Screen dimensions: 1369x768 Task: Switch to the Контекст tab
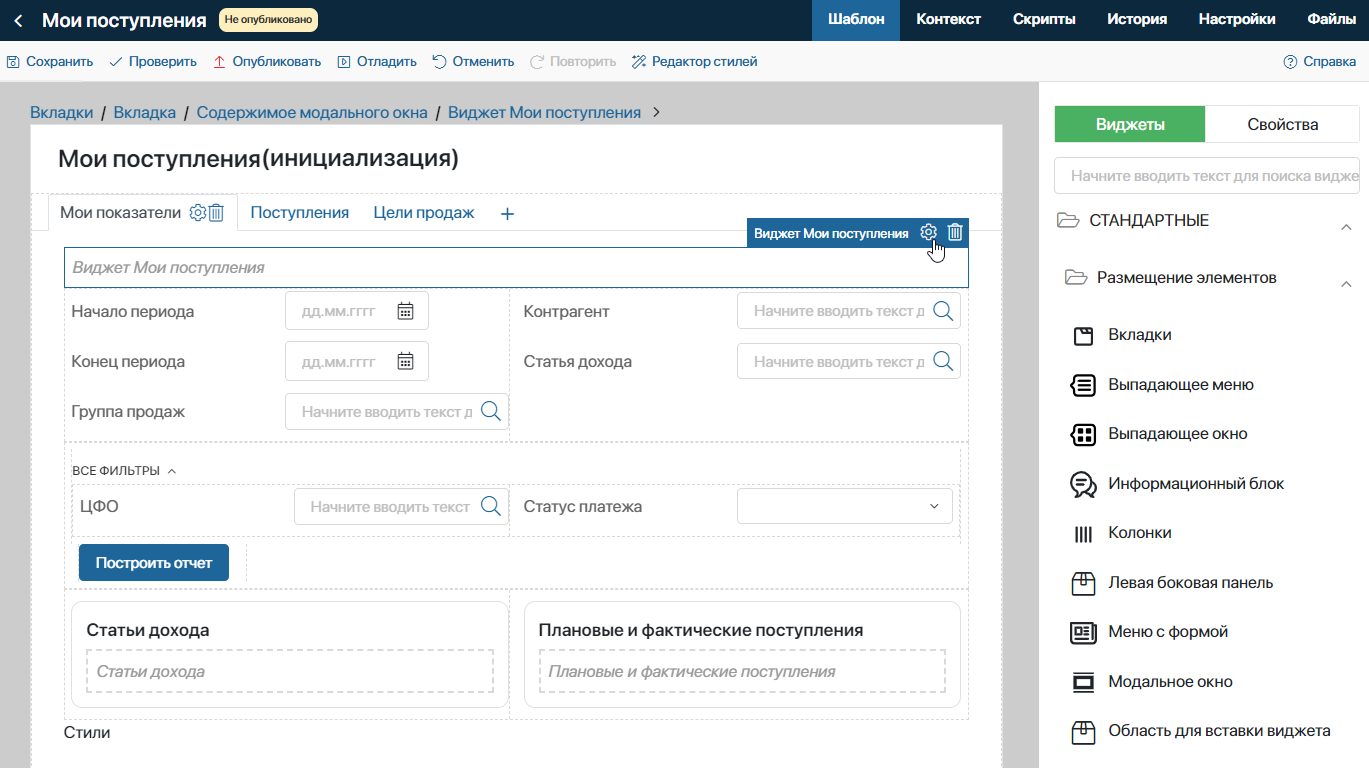point(948,19)
